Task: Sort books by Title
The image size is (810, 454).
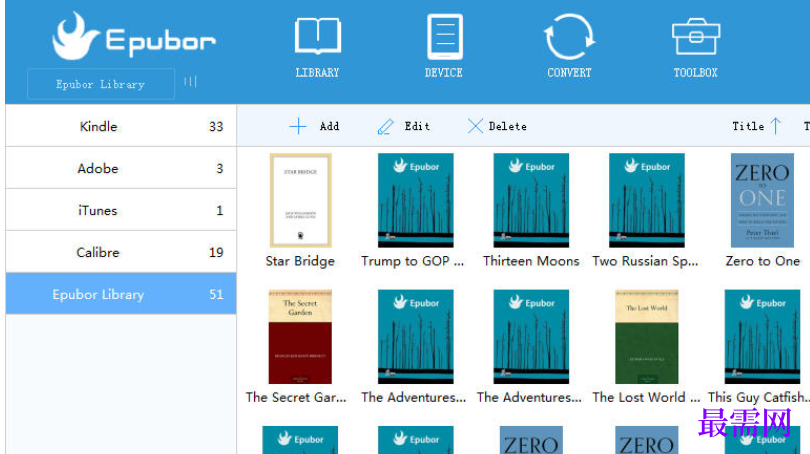Action: click(x=748, y=126)
